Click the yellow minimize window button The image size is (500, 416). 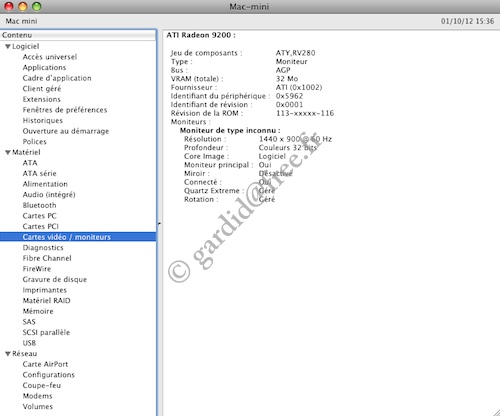click(23, 6)
